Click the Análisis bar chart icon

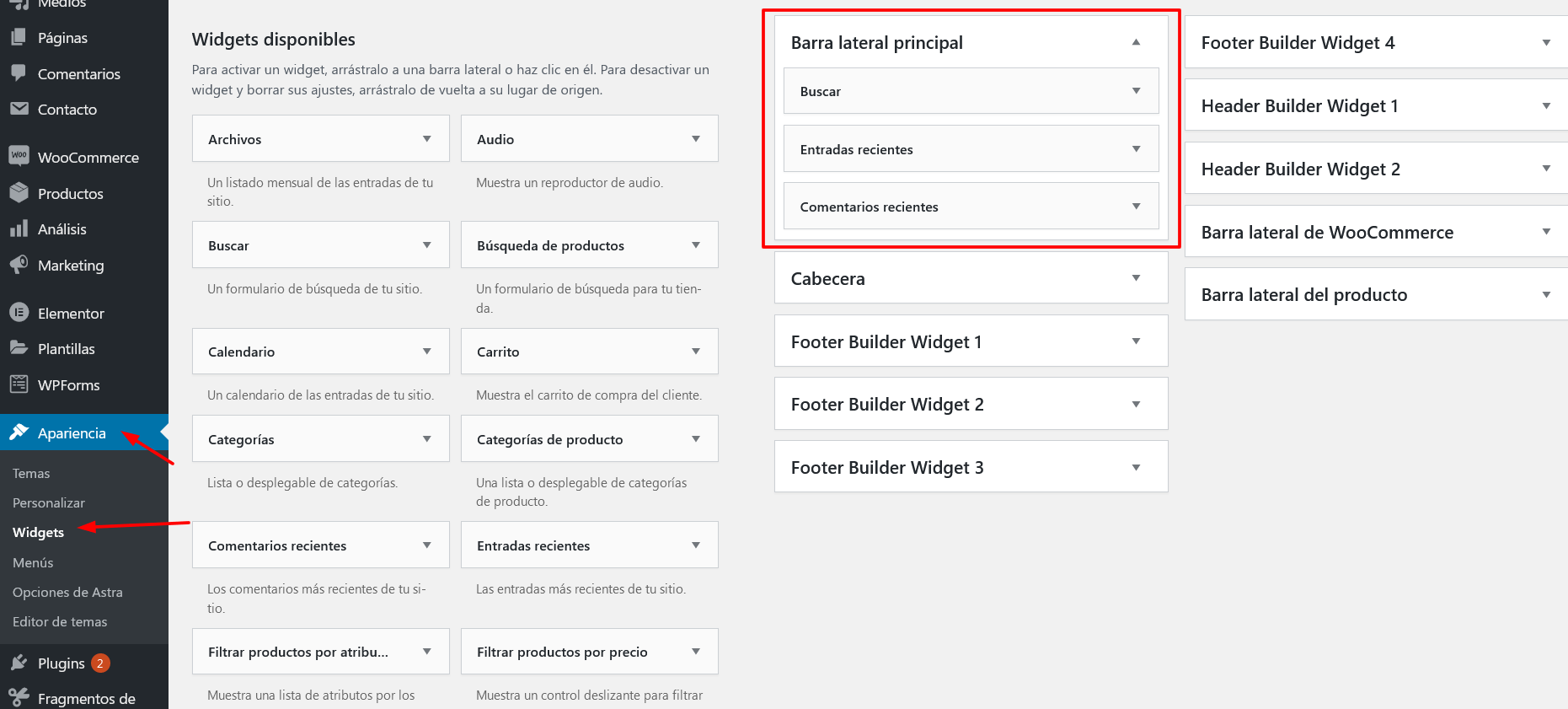pos(19,228)
